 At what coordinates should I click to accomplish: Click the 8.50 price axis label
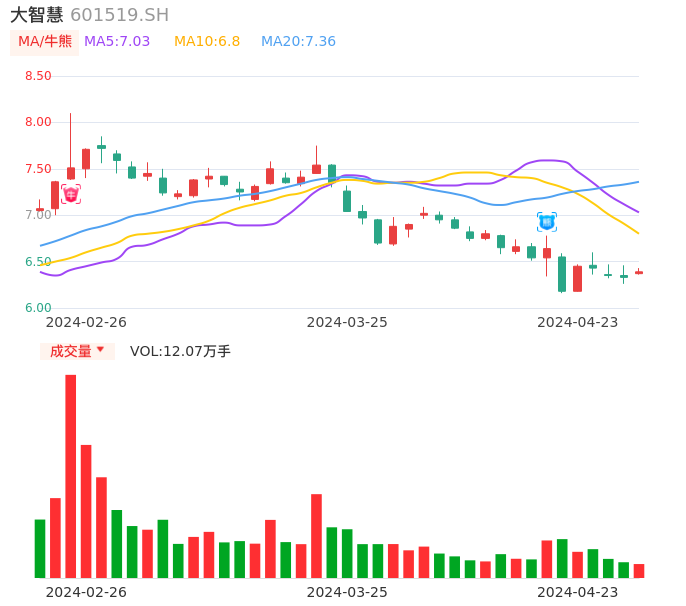38,76
